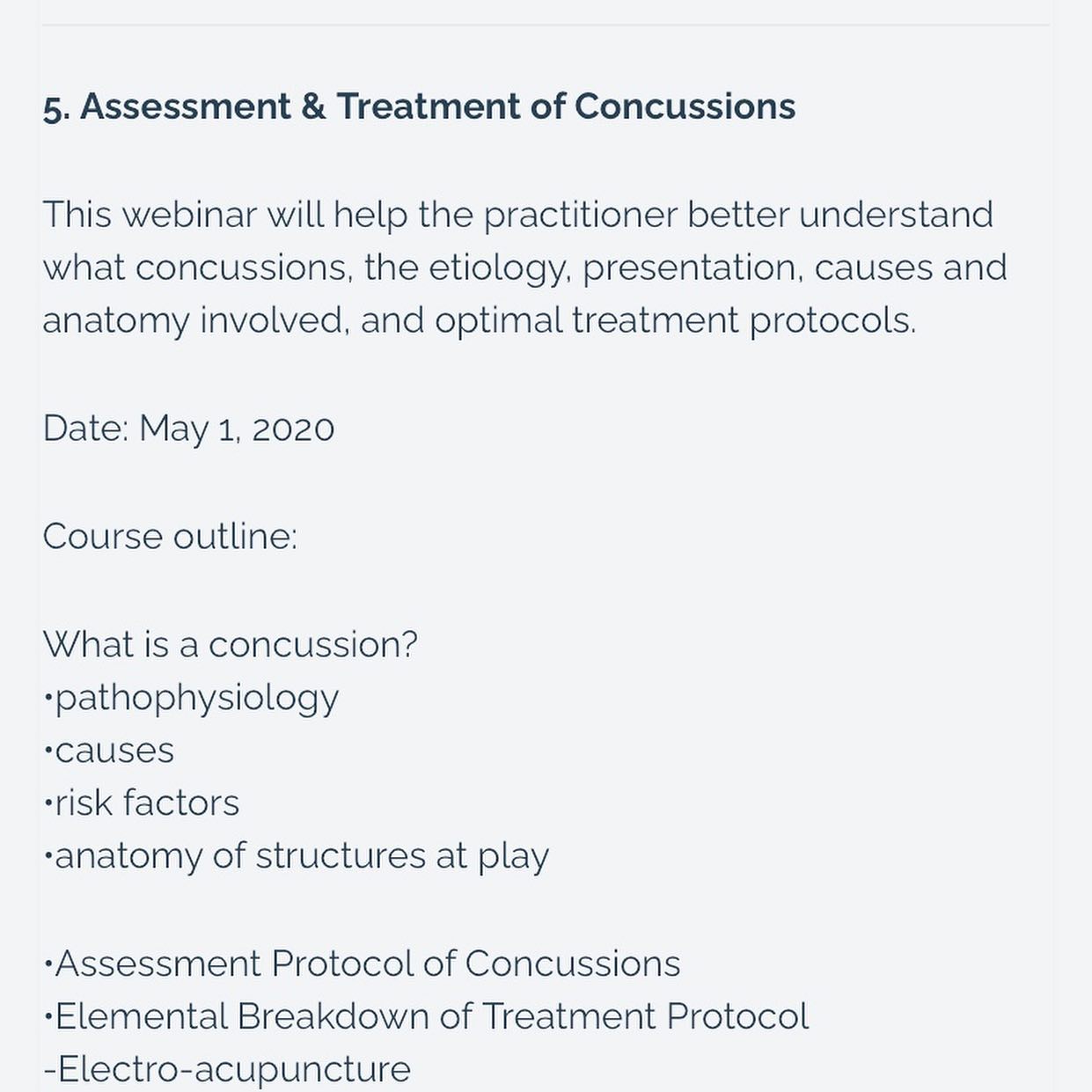Viewport: 1092px width, 1092px height.
Task: Click the "Assessment & Treatment of Concussions" heading
Action: (437, 106)
